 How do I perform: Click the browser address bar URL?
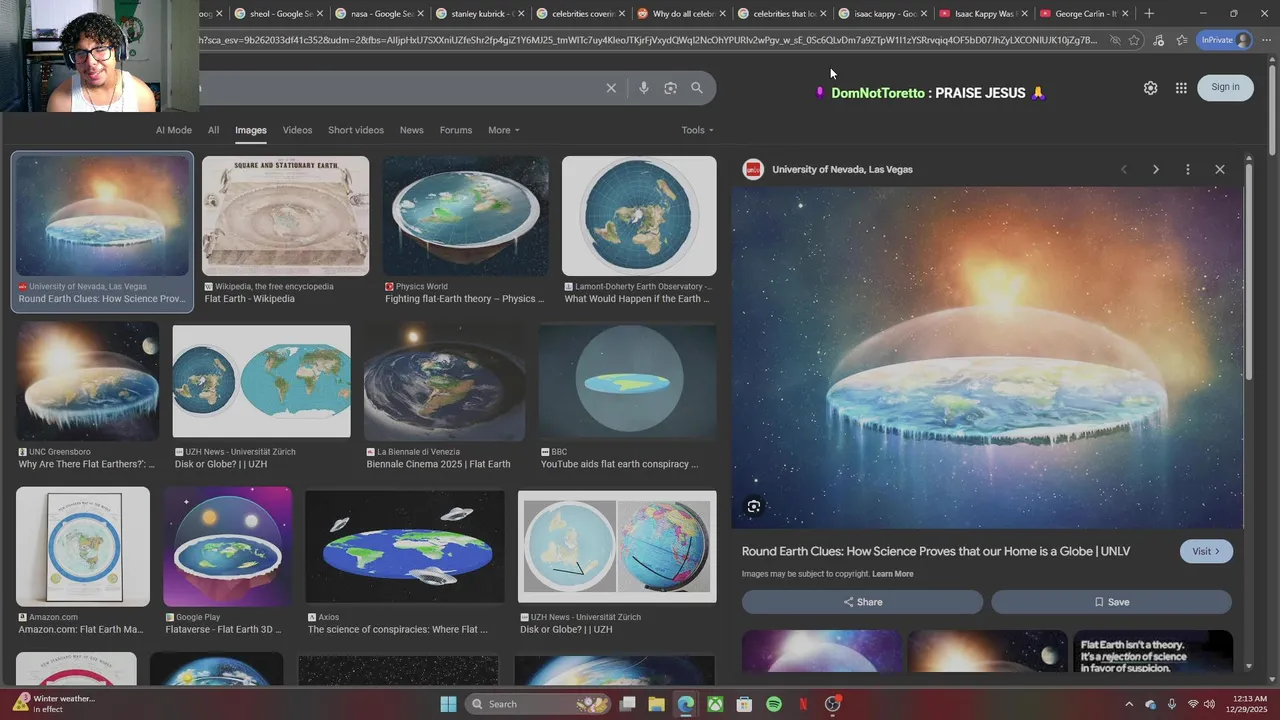tap(650, 40)
